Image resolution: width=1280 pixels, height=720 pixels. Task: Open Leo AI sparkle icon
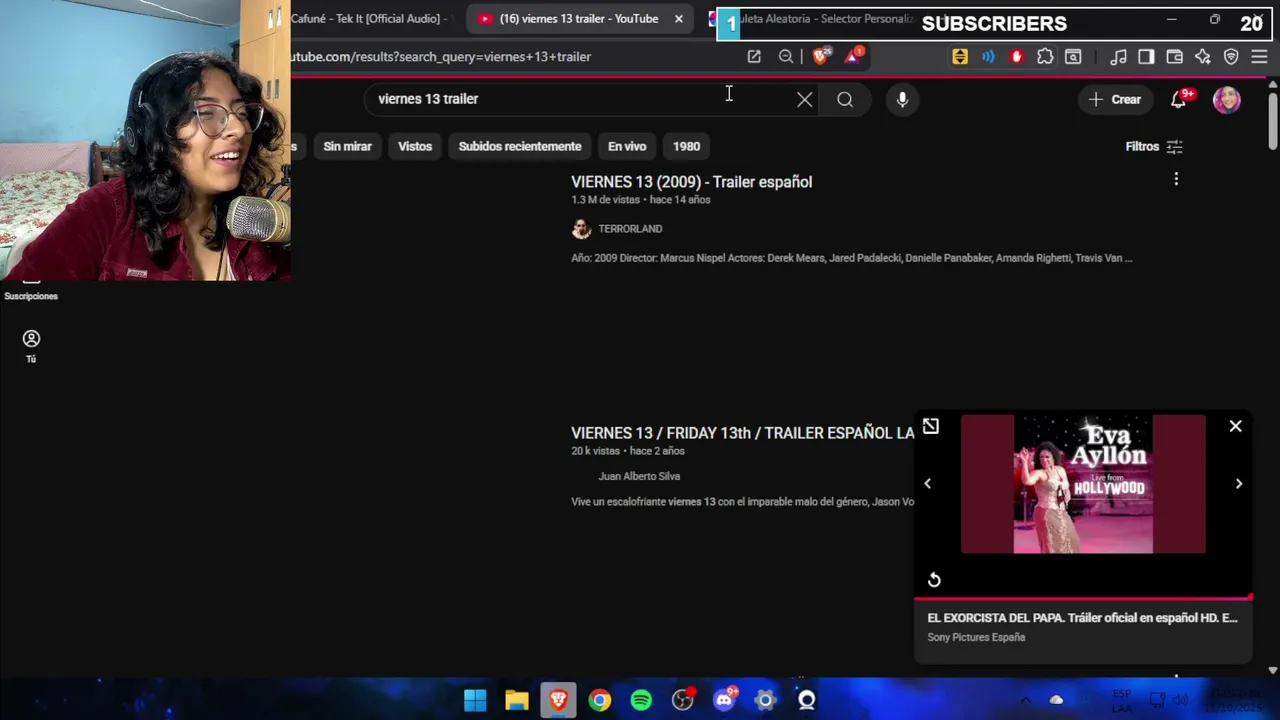1203,57
